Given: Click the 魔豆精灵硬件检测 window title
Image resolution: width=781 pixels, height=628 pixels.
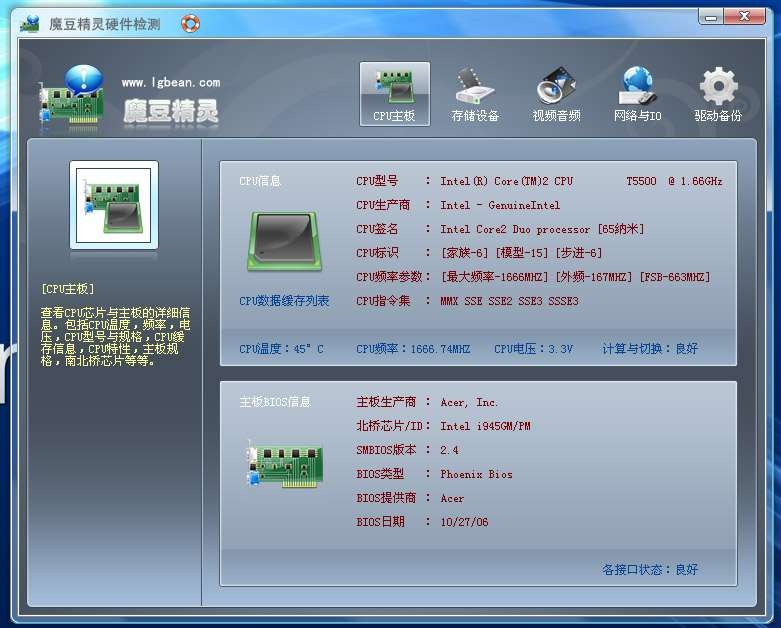Looking at the screenshot, I should point(105,24).
